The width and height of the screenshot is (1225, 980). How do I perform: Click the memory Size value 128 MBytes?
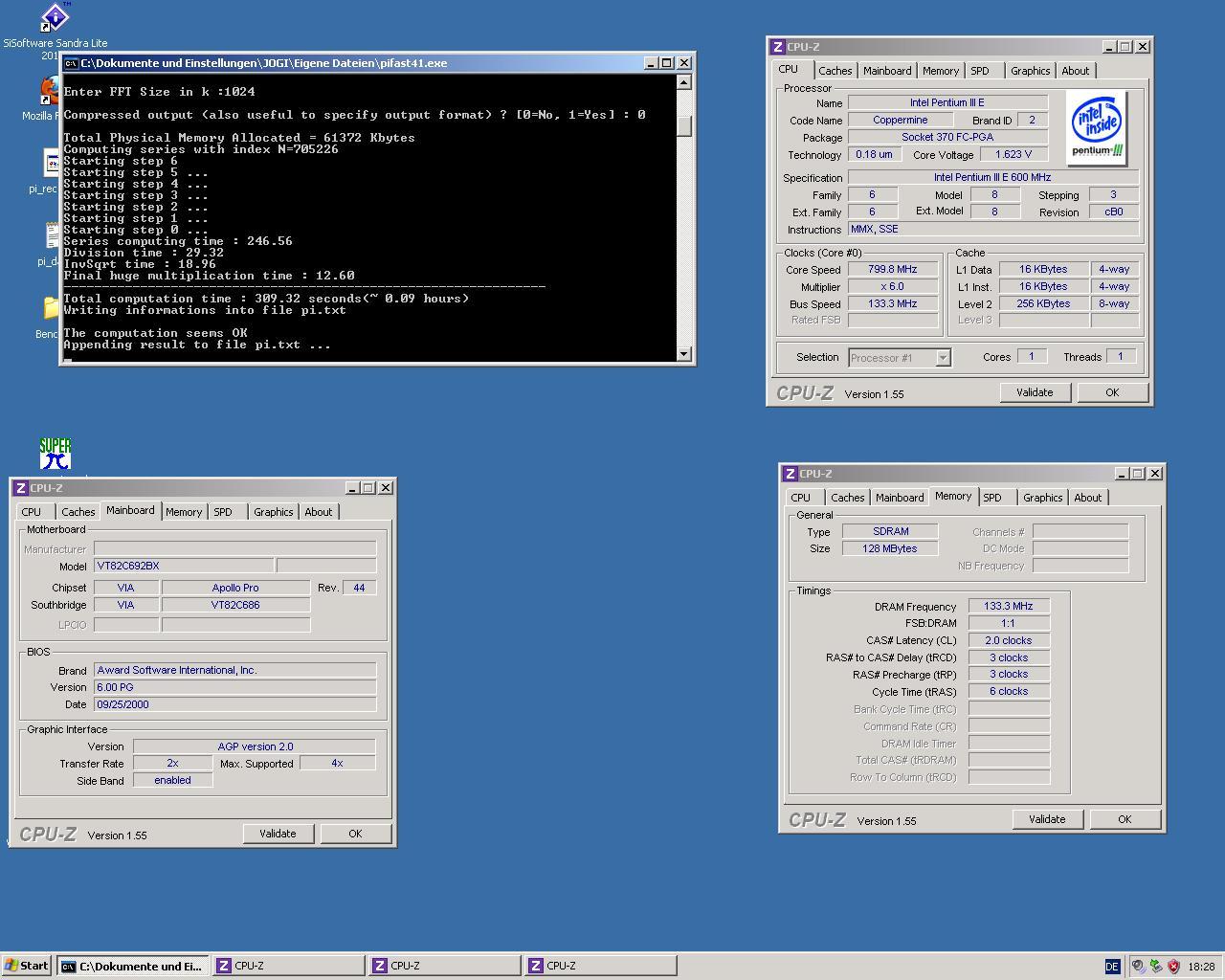tap(890, 549)
